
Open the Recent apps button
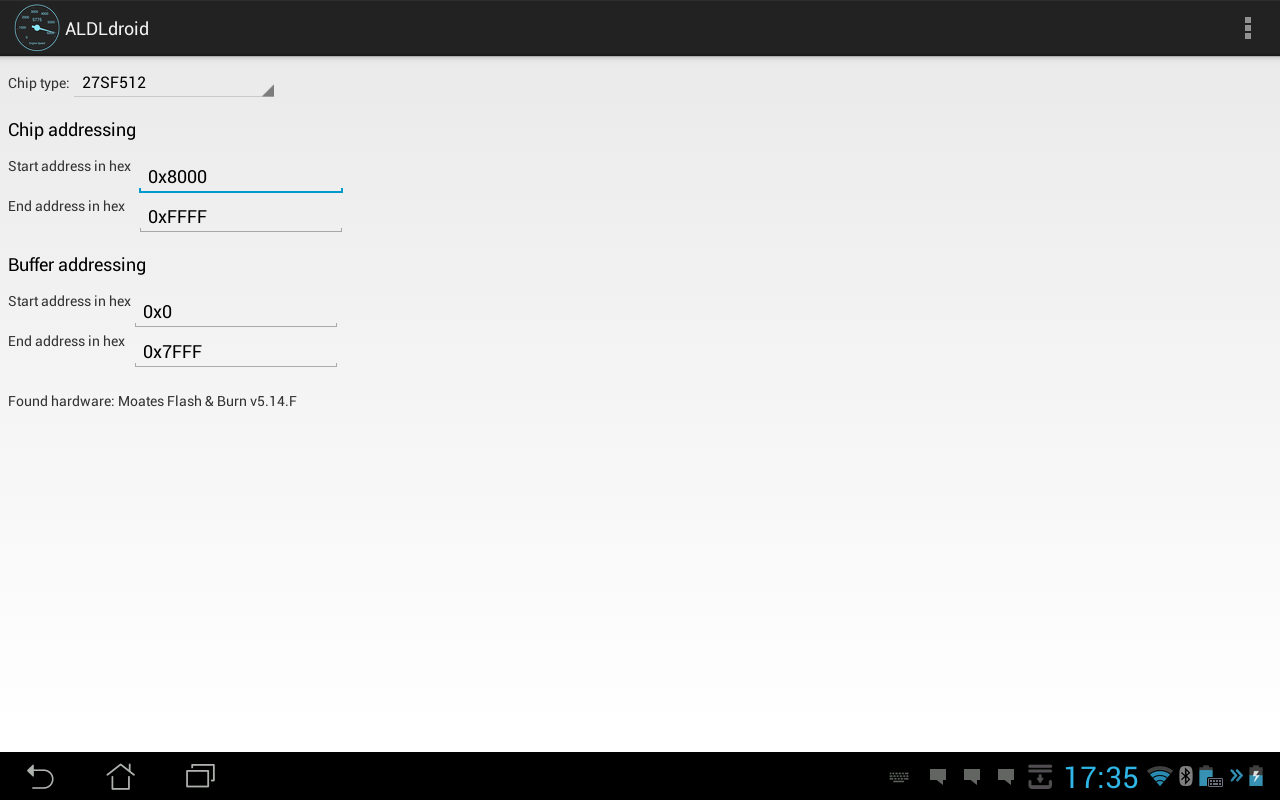coord(201,776)
